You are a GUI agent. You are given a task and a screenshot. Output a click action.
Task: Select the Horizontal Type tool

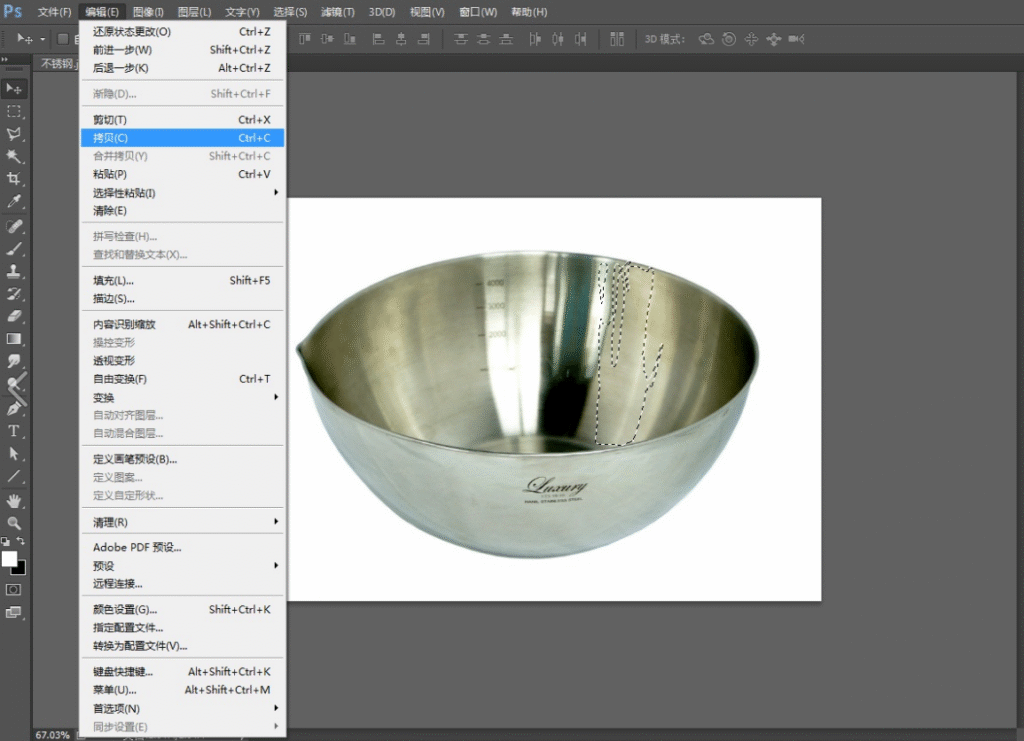tap(14, 431)
